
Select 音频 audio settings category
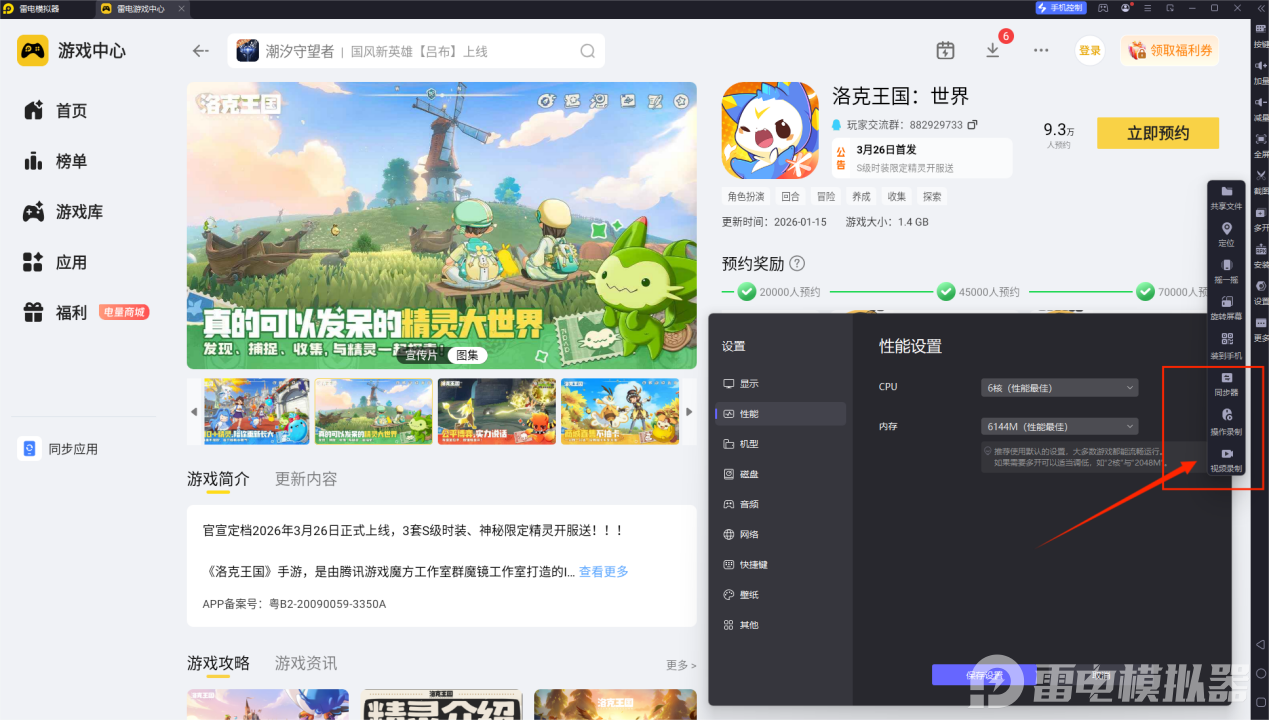click(781, 504)
